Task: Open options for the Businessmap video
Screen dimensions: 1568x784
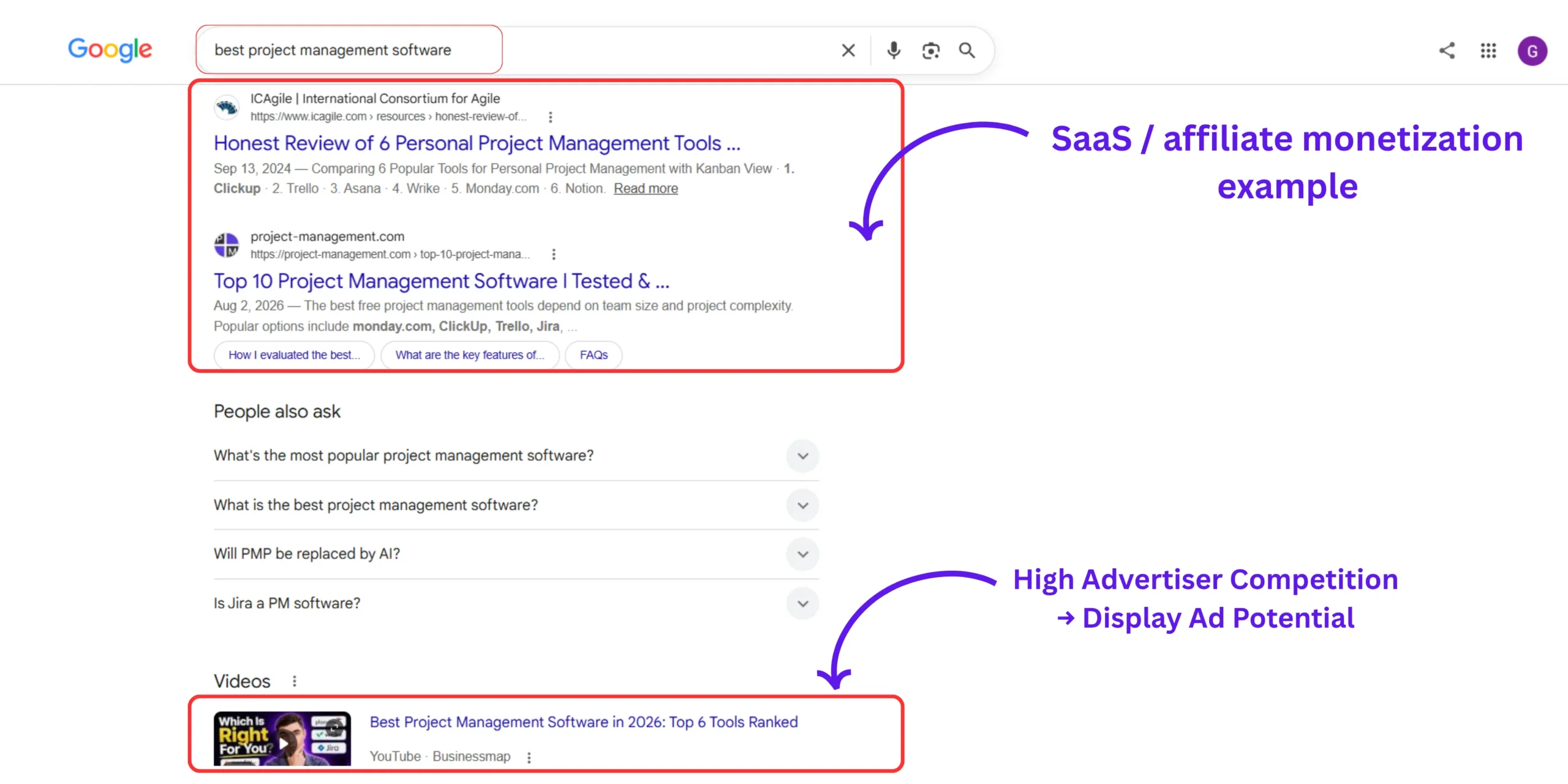Action: tap(529, 758)
